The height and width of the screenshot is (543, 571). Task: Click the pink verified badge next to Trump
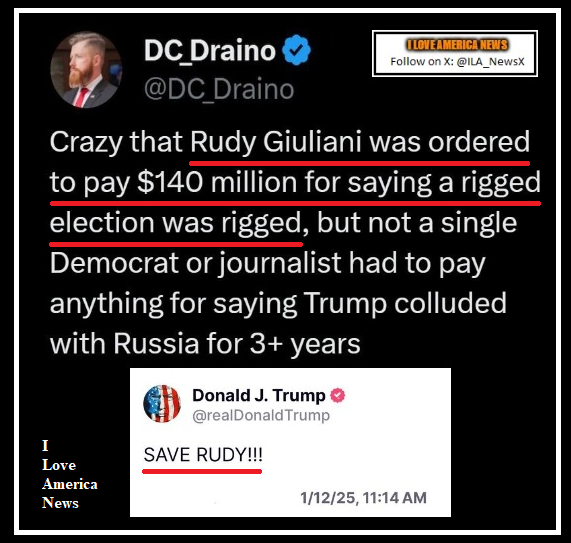[x=338, y=395]
